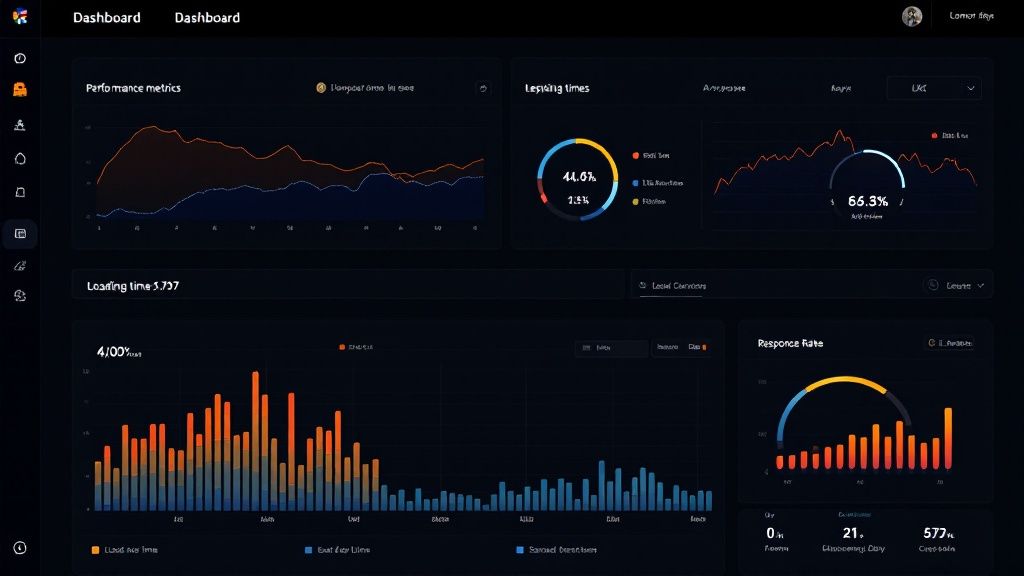The image size is (1024, 576).
Task: Click the Responce Rate title
Action: [x=790, y=343]
